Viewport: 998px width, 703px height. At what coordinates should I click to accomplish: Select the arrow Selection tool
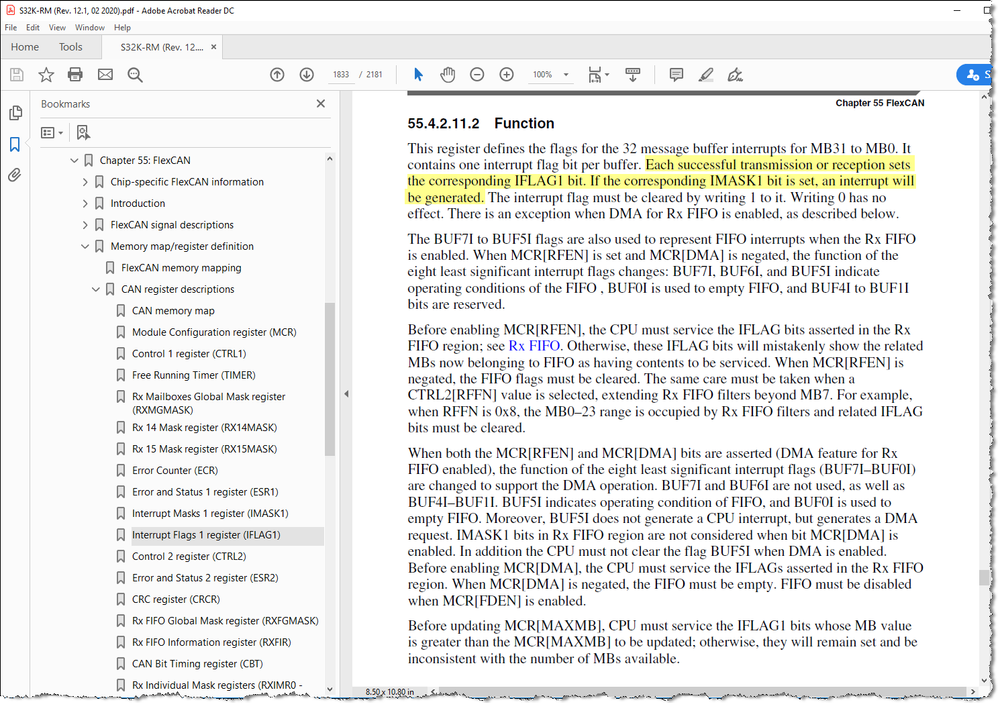tap(418, 74)
